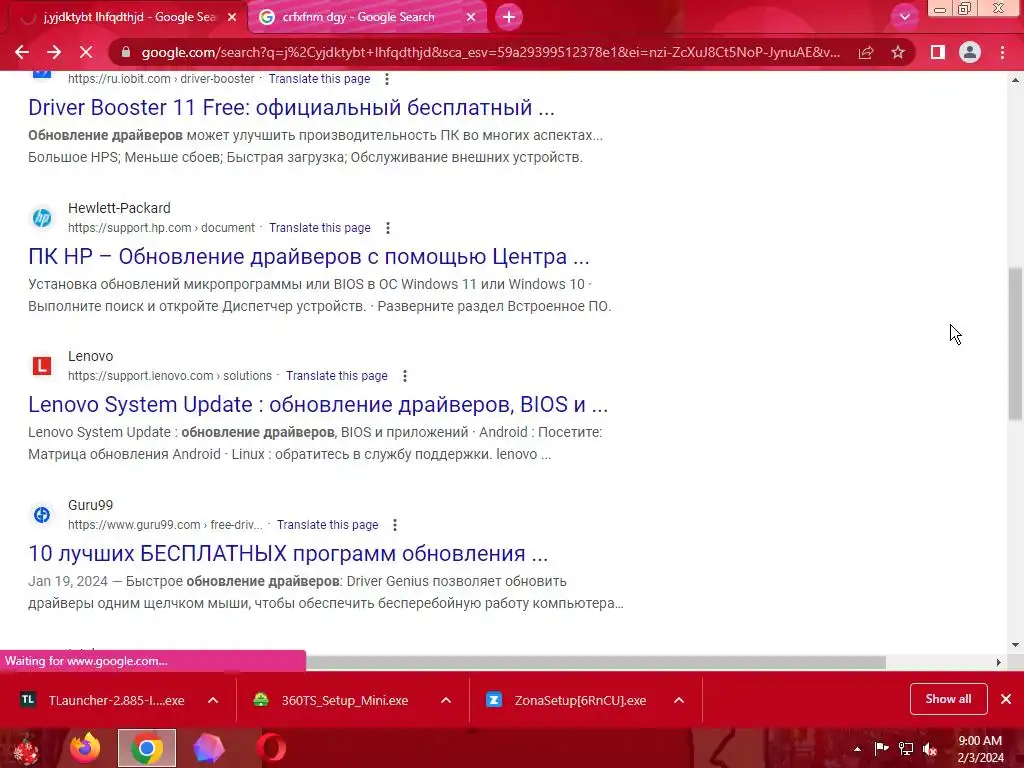Close the 'j,yjdktybt lhfqdthjd' tab
The height and width of the screenshot is (768, 1024).
point(232,18)
